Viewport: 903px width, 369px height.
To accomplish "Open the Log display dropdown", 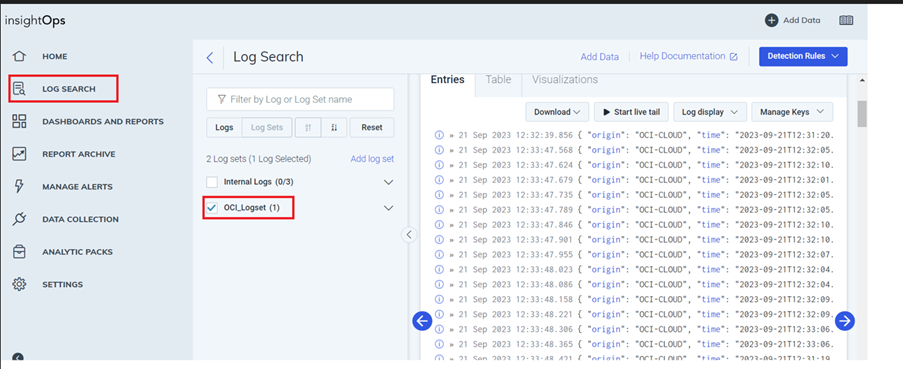I will tap(710, 112).
